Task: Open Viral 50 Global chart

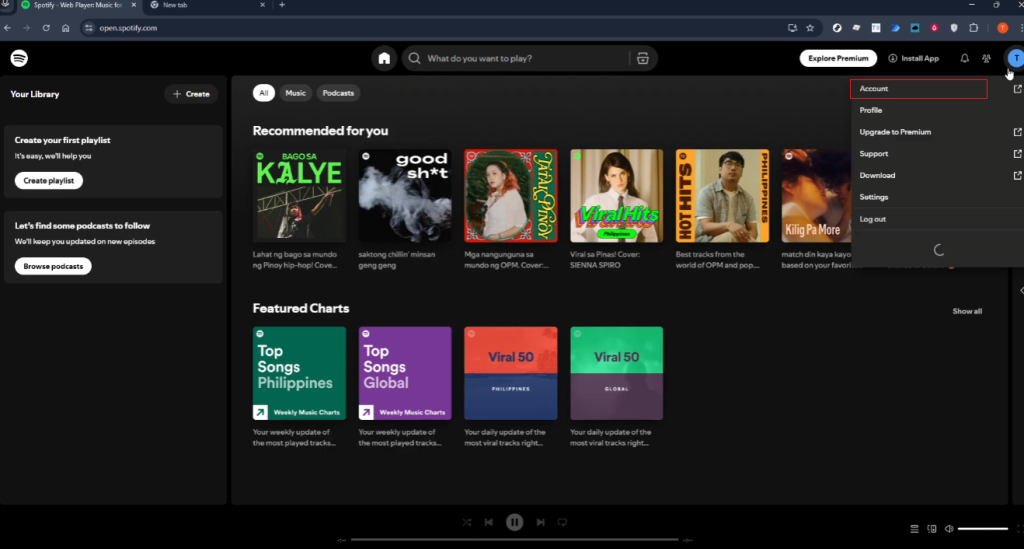Action: point(616,373)
